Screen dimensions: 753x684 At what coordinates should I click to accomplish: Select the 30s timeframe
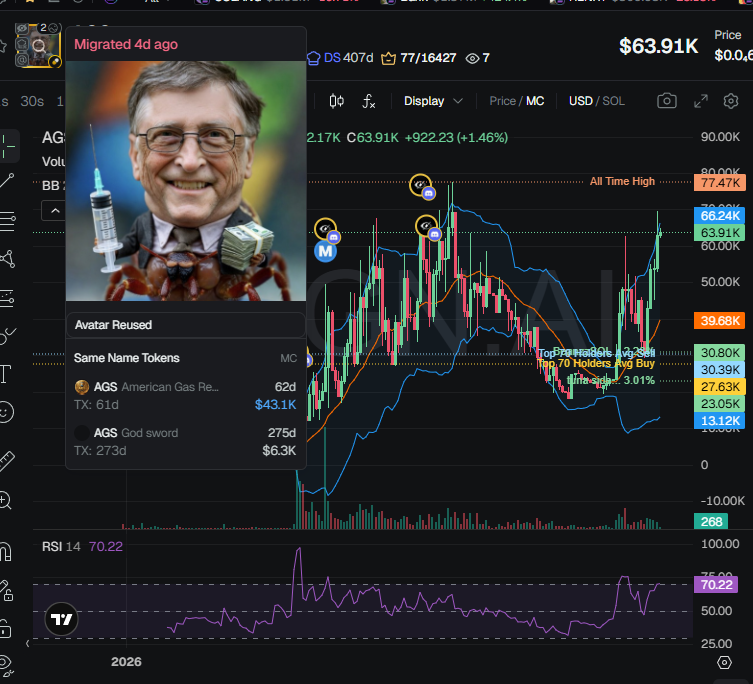(x=32, y=101)
